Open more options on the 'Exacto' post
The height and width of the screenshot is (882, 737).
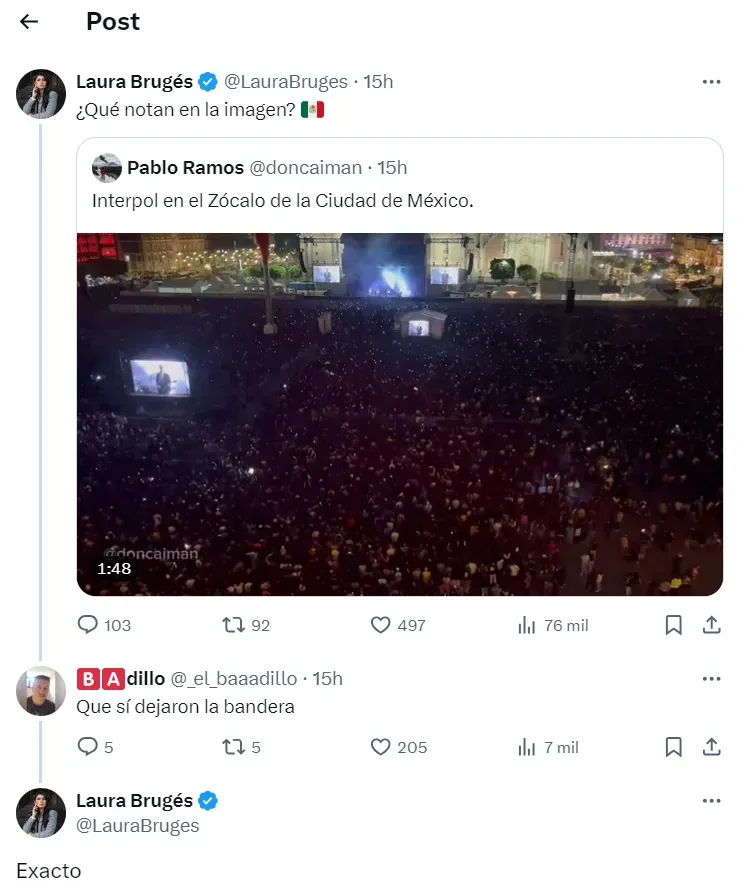click(x=711, y=801)
